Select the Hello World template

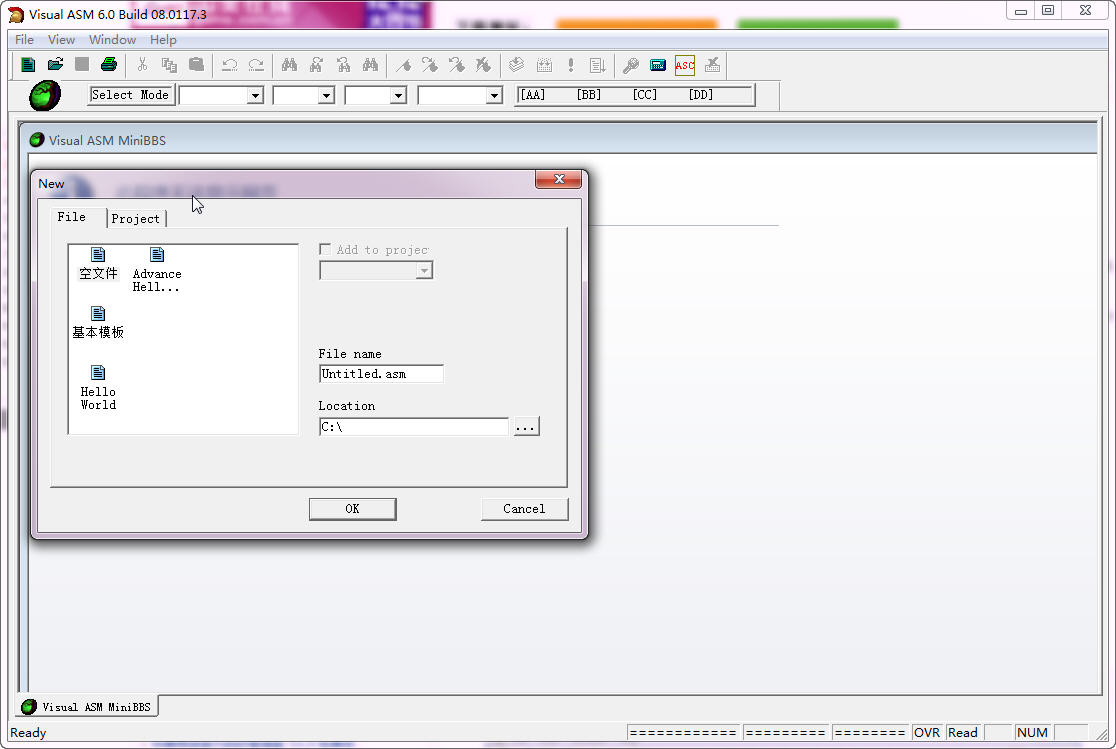(98, 388)
